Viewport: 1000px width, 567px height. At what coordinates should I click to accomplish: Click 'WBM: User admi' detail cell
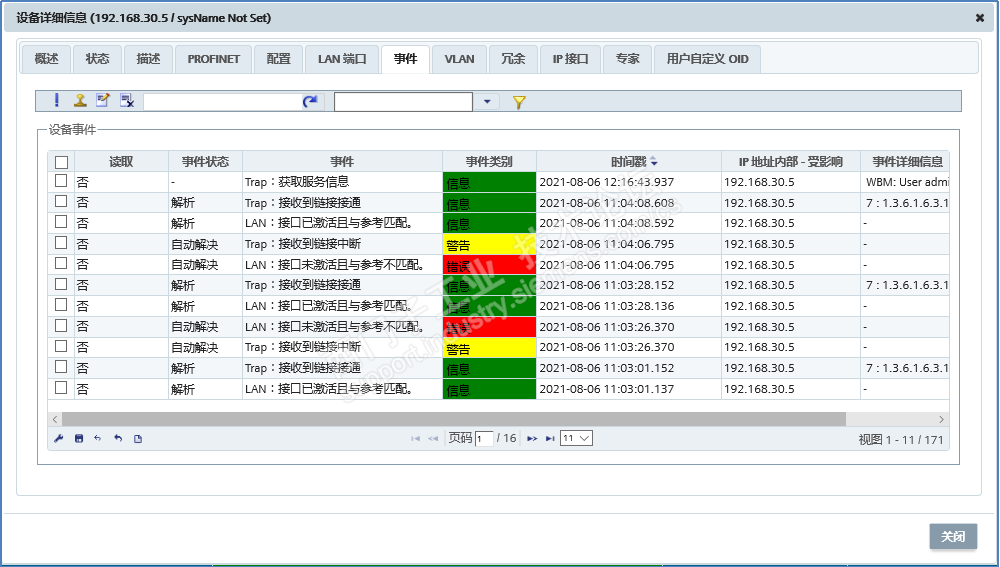pyautogui.click(x=905, y=182)
